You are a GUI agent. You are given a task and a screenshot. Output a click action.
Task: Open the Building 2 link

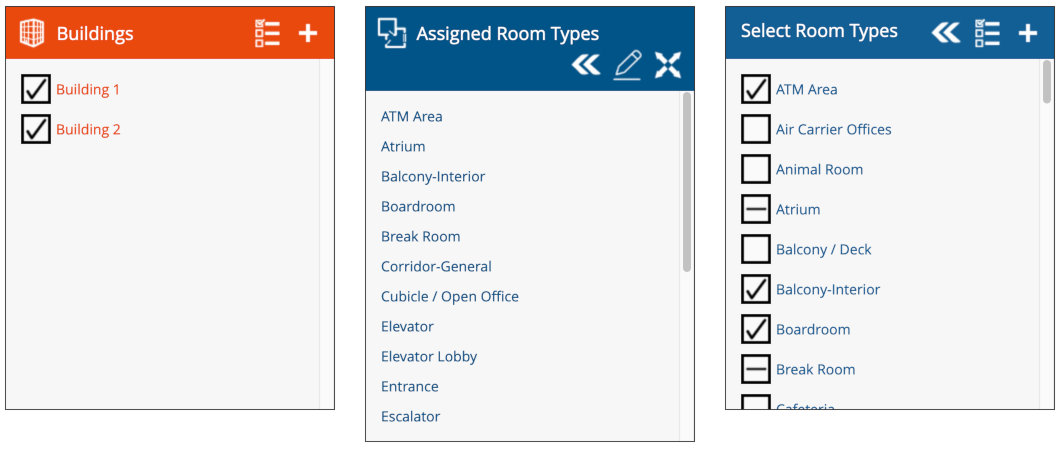(x=88, y=129)
